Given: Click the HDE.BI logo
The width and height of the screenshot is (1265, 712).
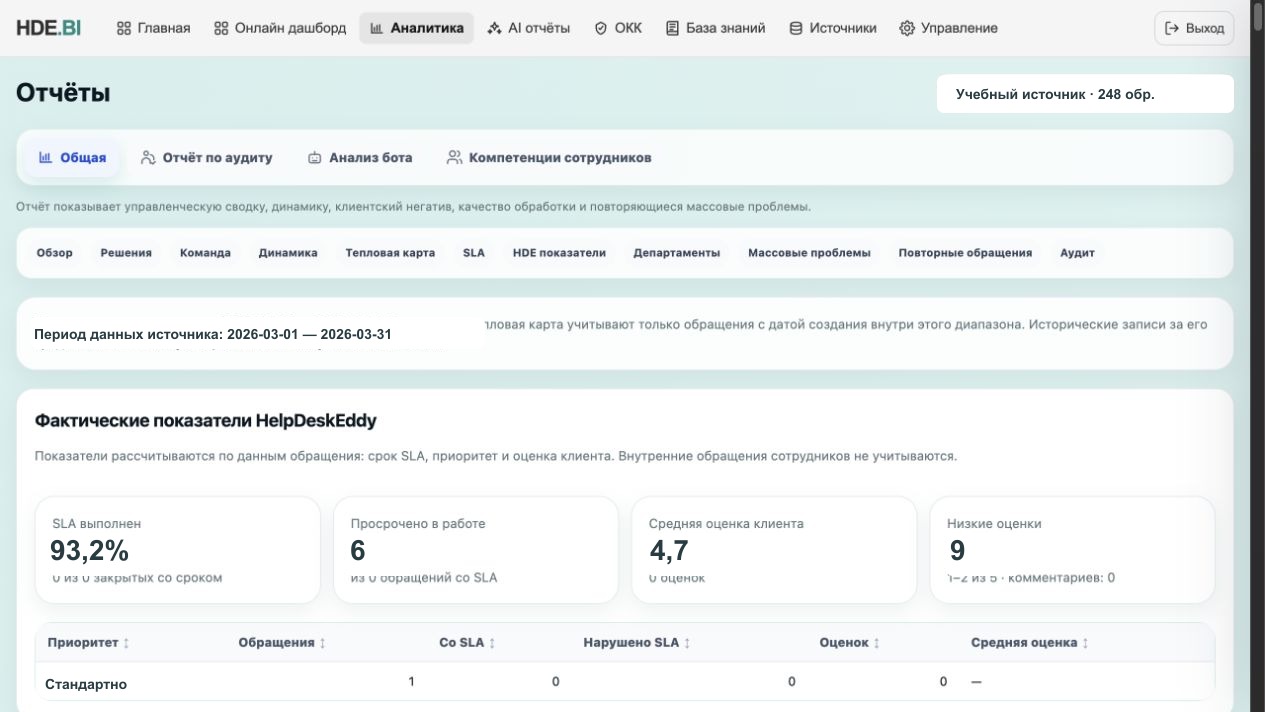Looking at the screenshot, I should point(48,28).
